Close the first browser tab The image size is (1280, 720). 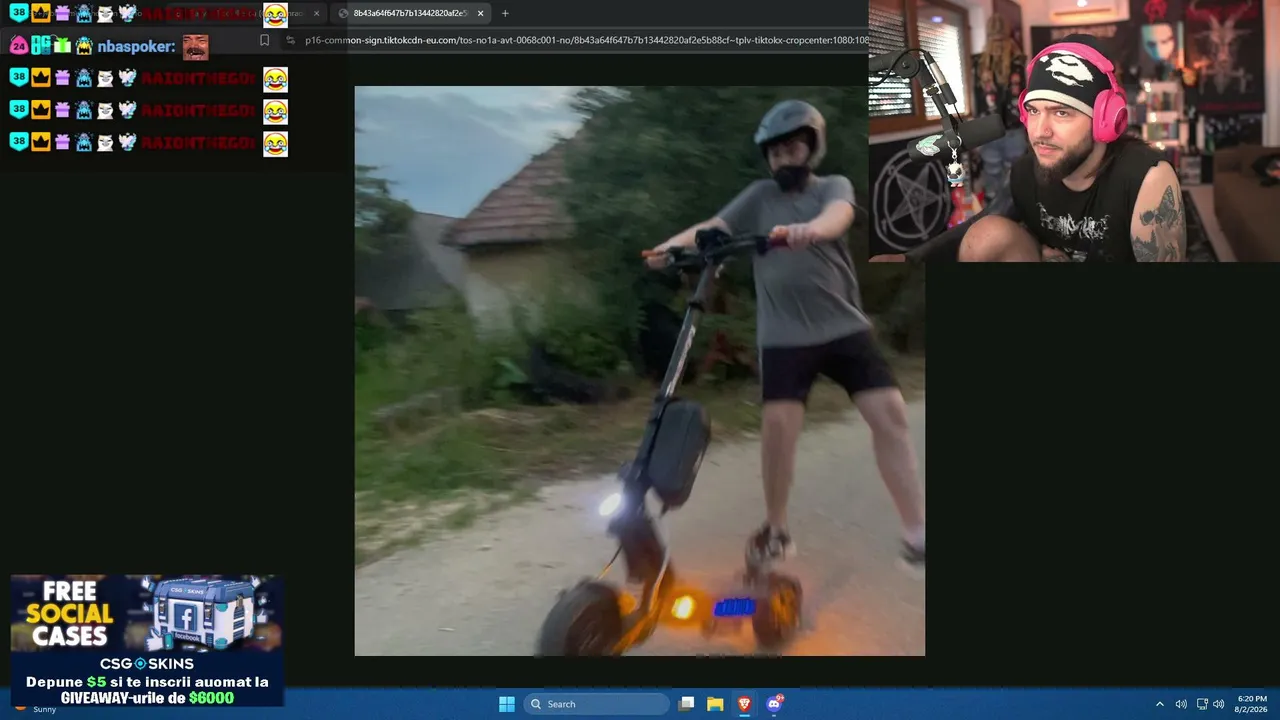point(316,13)
